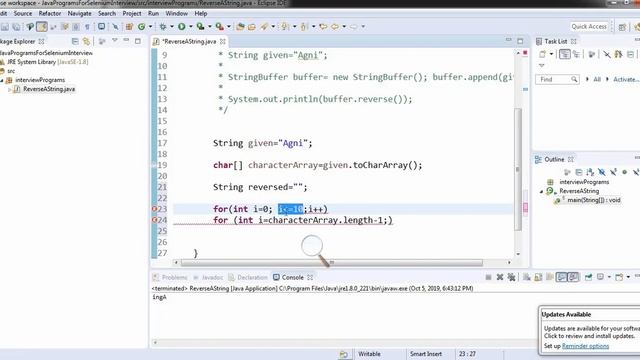
Task: Open the External Tools dropdown arrow
Action: 229,27
